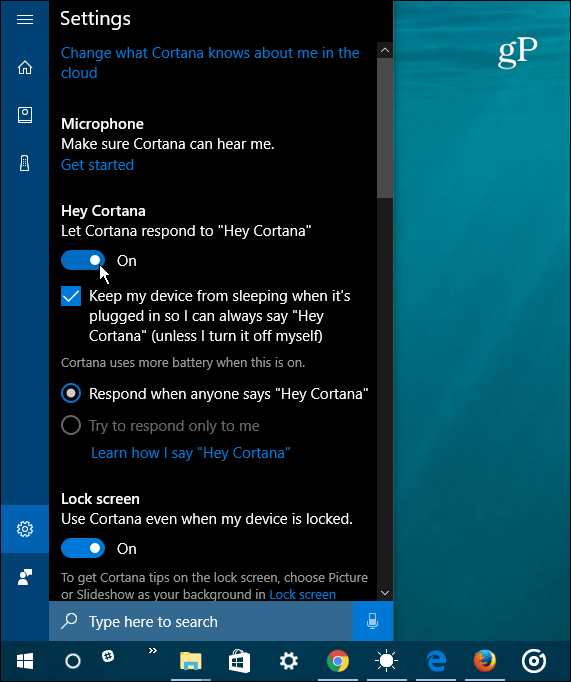This screenshot has width=571, height=682.
Task: Open the Lock screen settings link
Action: pos(303,594)
